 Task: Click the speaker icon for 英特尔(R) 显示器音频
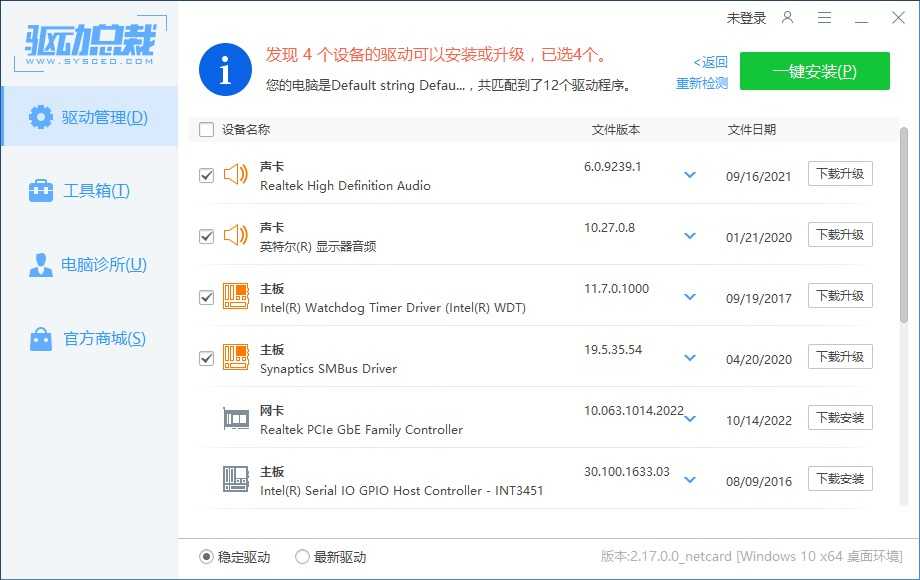coord(236,235)
